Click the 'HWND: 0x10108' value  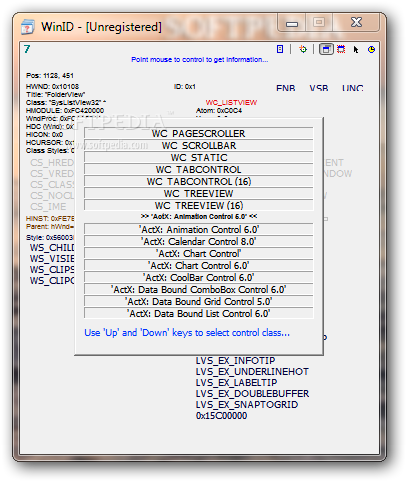coord(52,87)
